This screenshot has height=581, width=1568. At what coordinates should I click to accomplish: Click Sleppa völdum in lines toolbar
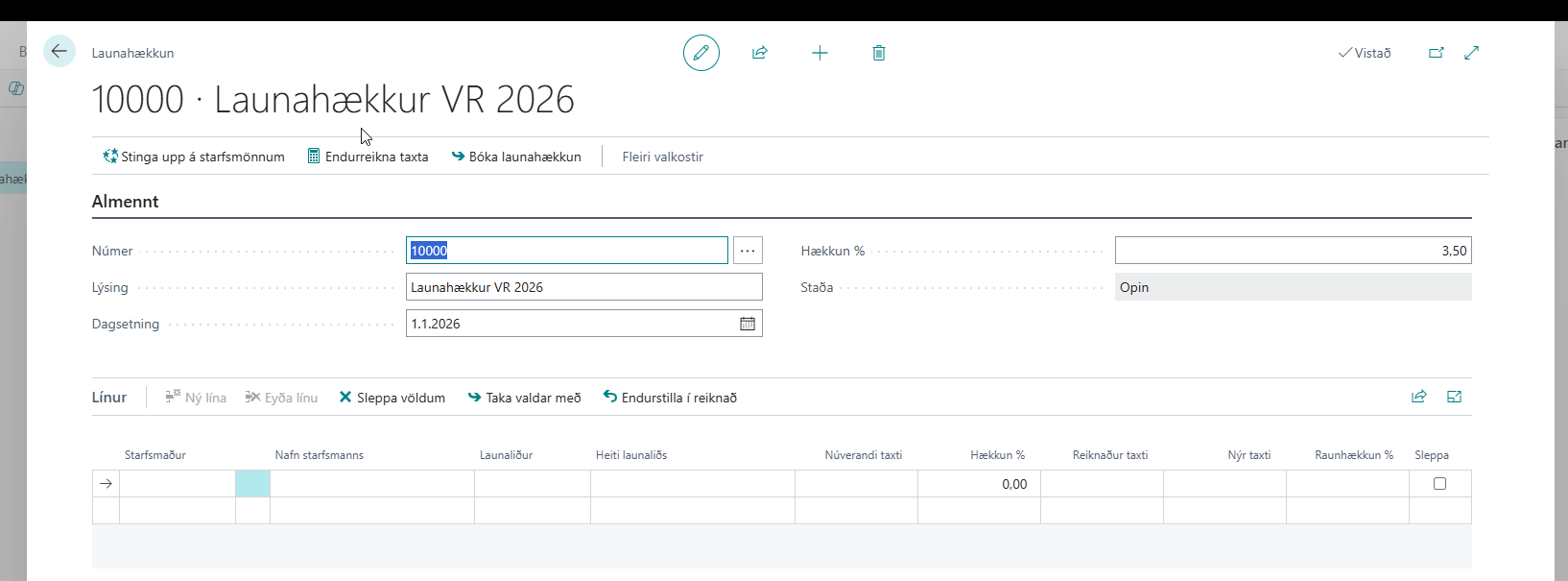(x=392, y=398)
